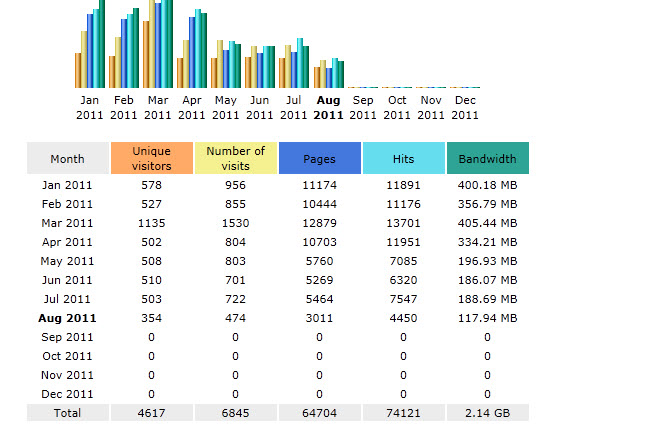Click the green Bandwidth column header
This screenshot has width=647, height=438.
pos(488,158)
